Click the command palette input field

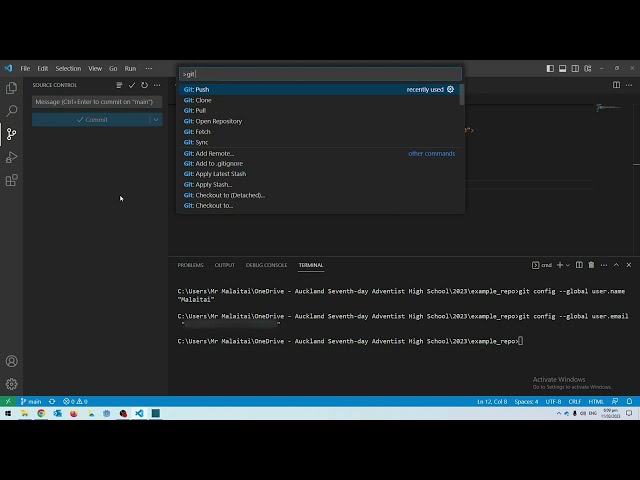320,74
